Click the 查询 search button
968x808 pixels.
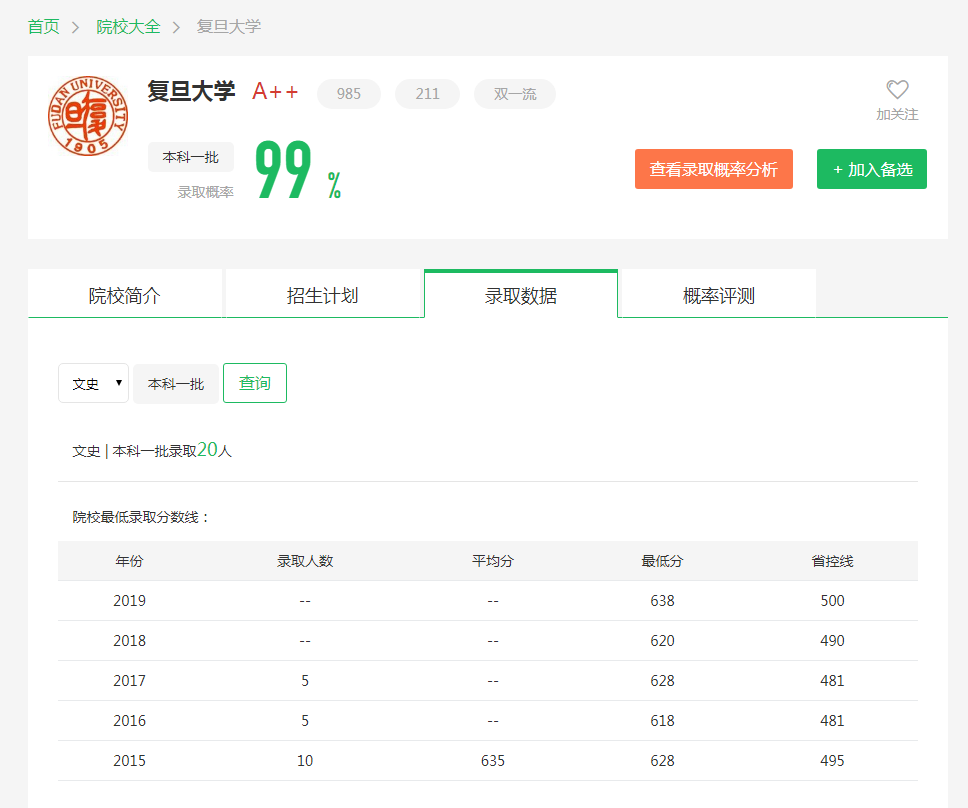[x=255, y=383]
